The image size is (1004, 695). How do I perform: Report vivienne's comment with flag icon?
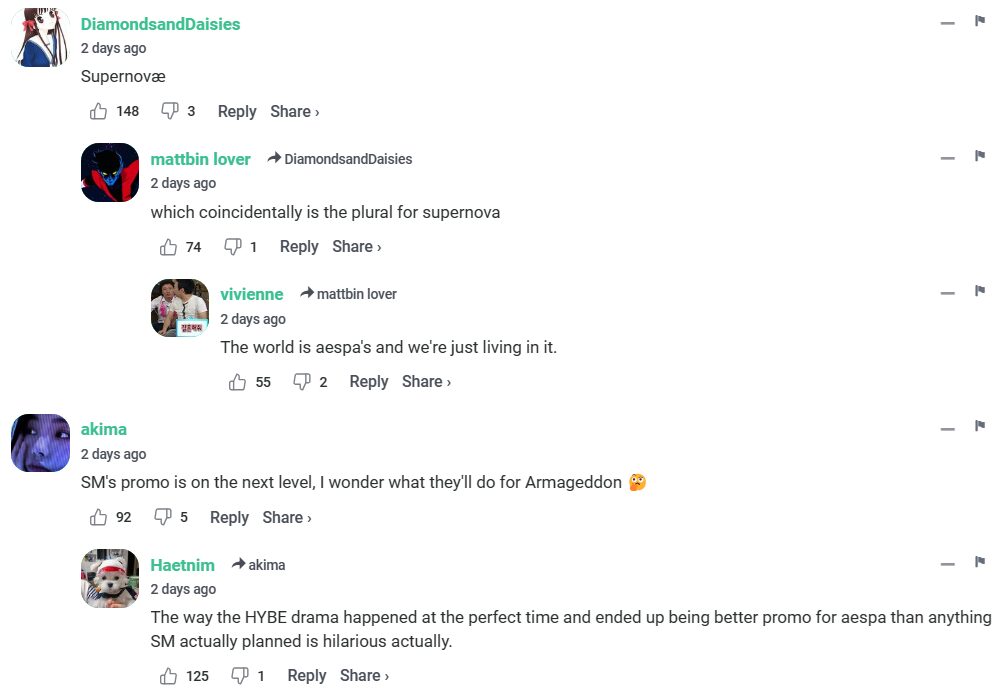pos(980,292)
